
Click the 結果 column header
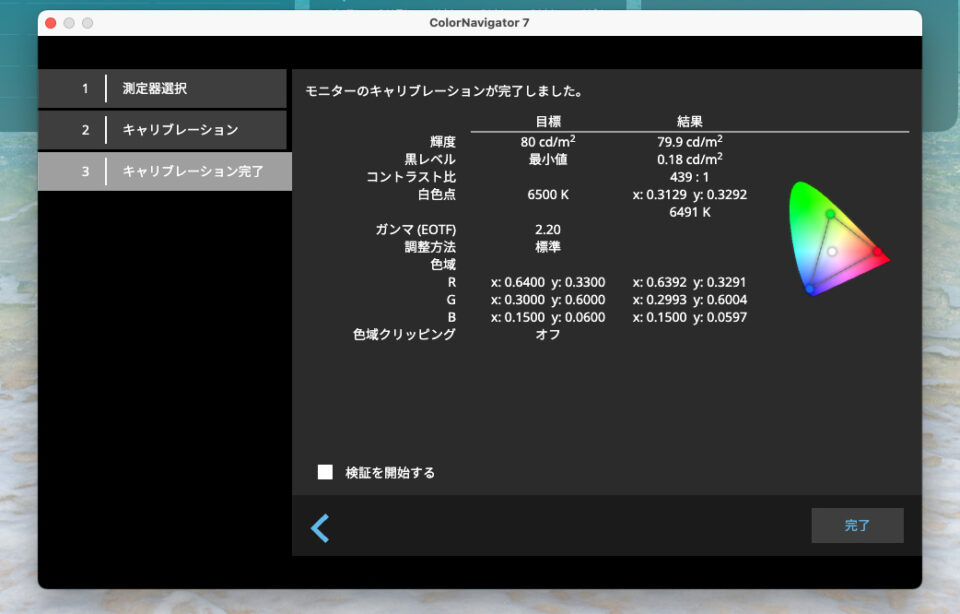coord(690,122)
